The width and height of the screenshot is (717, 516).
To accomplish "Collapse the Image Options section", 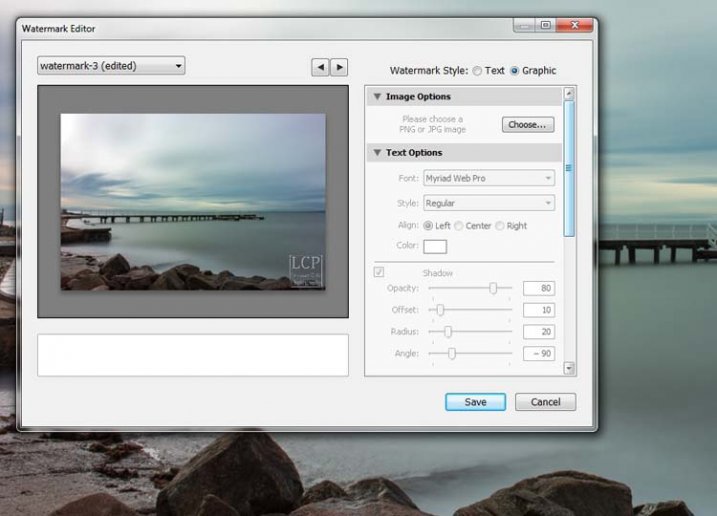I will tap(377, 97).
